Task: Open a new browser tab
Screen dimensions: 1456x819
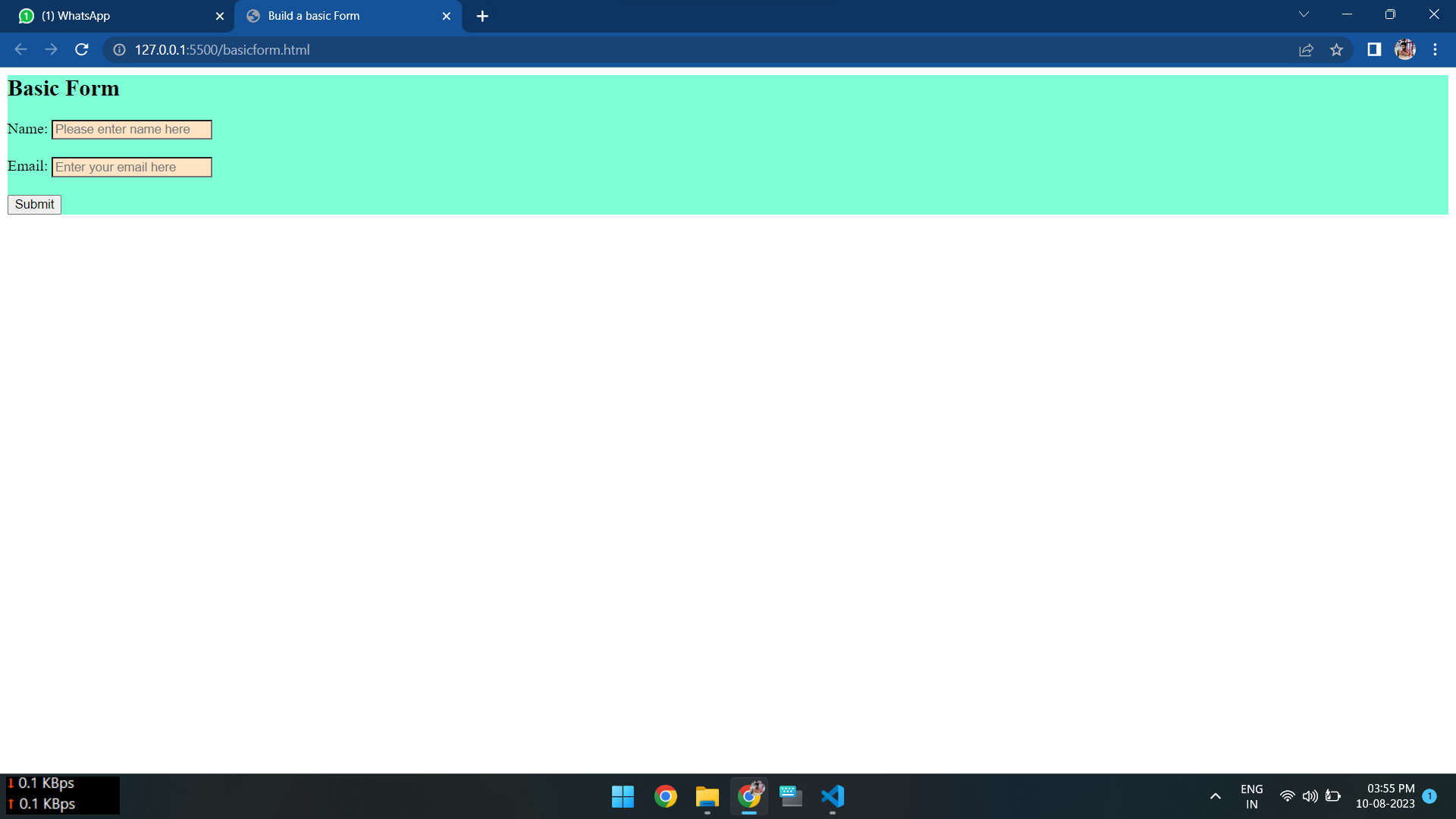Action: [482, 16]
